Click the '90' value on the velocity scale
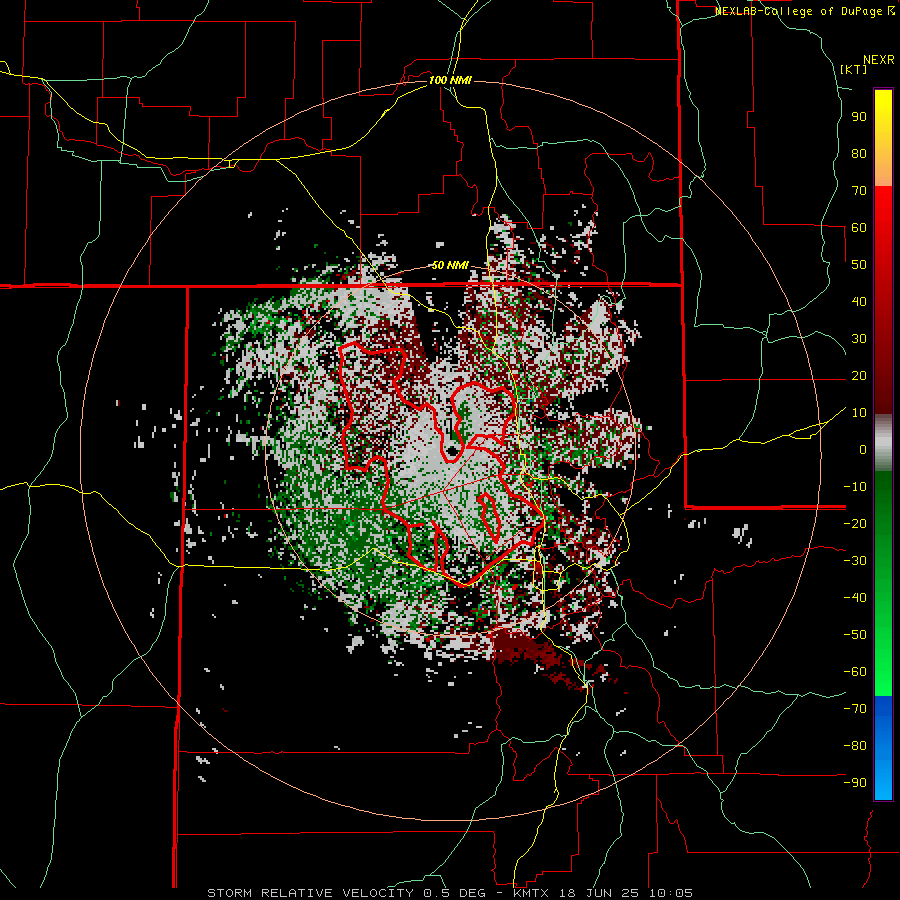The width and height of the screenshot is (900, 900). [859, 117]
